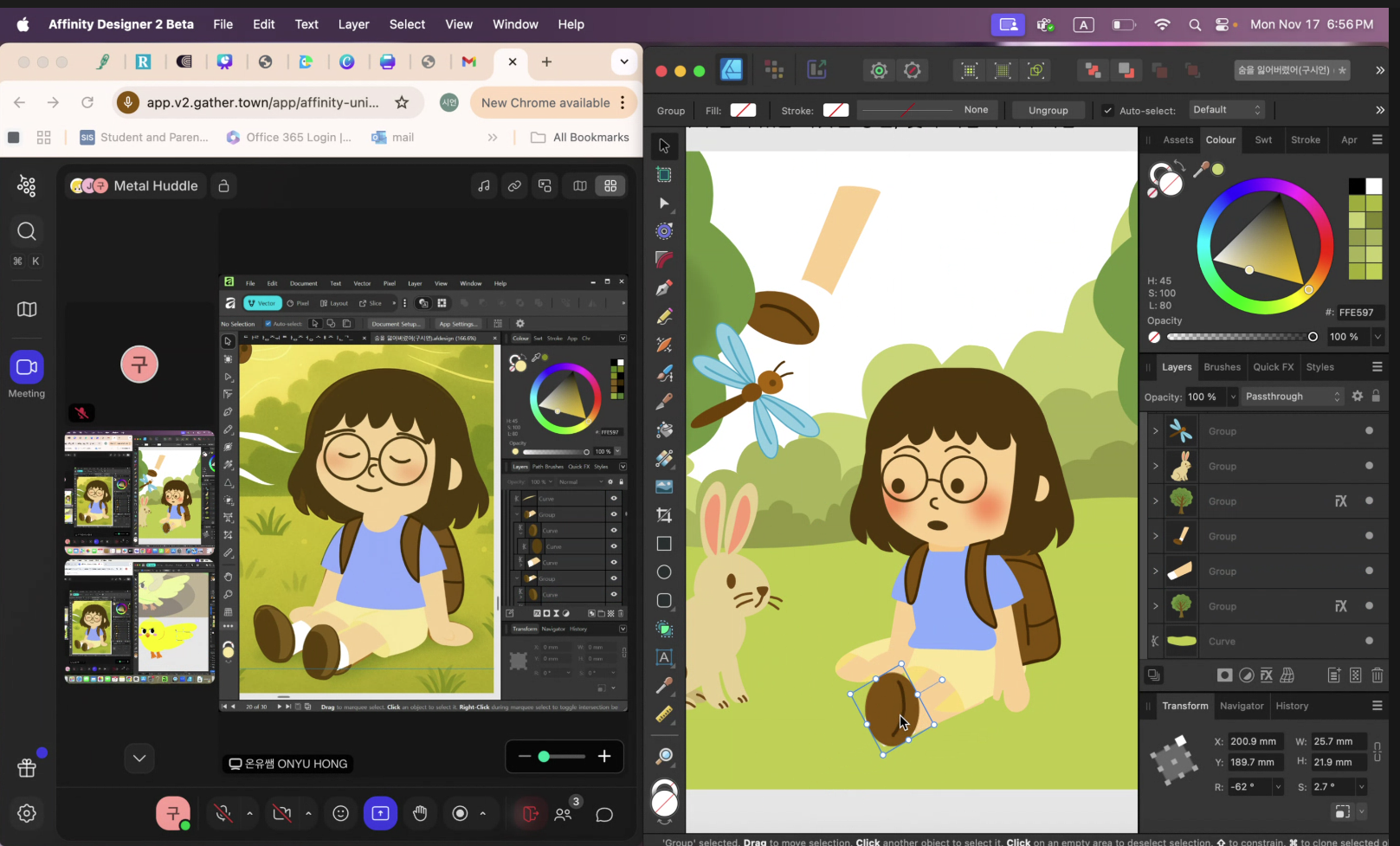Viewport: 1400px width, 846px height.
Task: Open the Select menu
Action: pos(407,24)
